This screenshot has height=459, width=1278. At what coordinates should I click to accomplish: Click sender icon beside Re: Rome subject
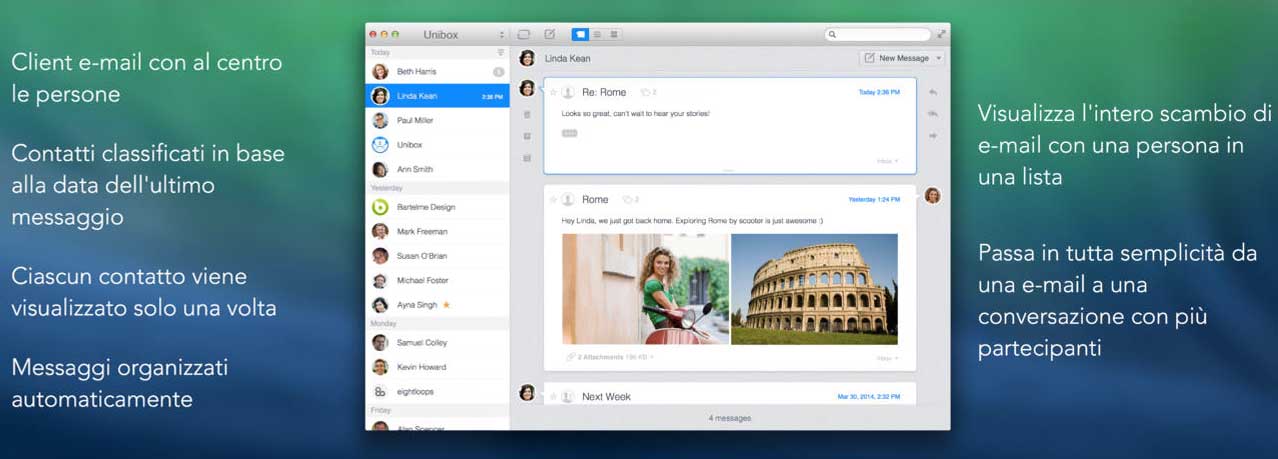click(568, 92)
